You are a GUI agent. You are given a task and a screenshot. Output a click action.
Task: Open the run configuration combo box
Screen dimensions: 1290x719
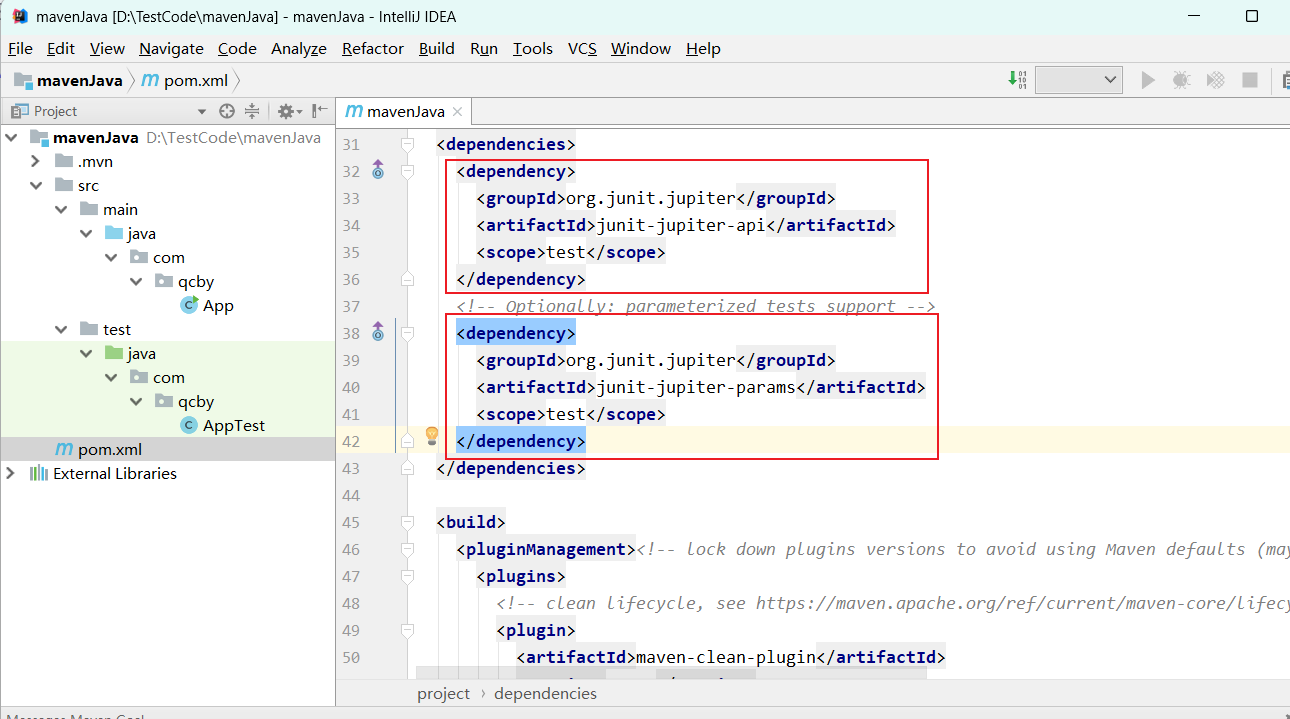click(x=1078, y=80)
